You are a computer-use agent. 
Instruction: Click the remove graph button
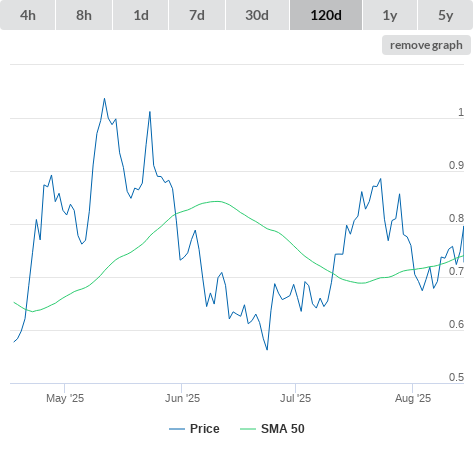426,45
